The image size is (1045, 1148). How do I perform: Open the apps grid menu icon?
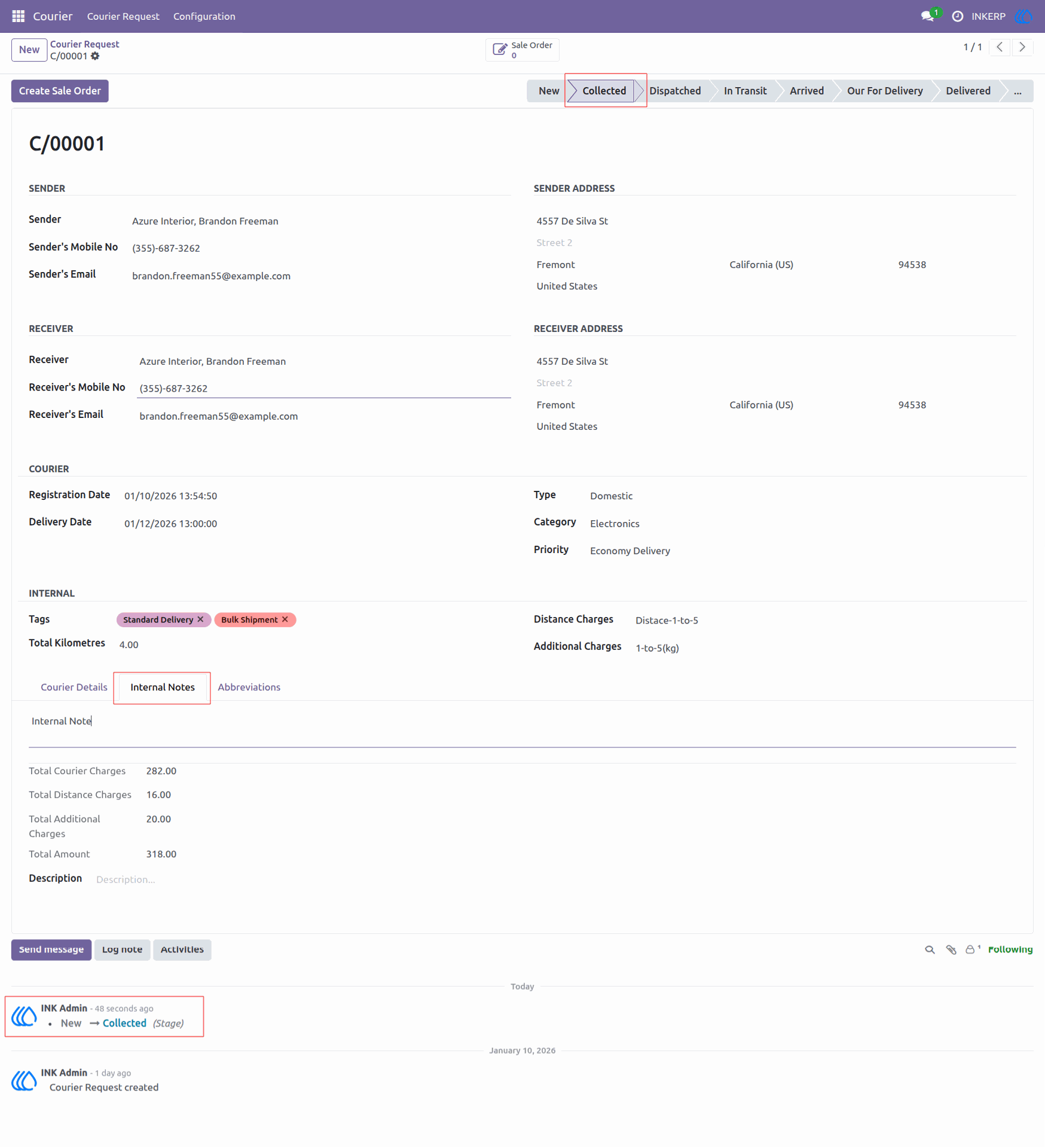click(x=18, y=16)
